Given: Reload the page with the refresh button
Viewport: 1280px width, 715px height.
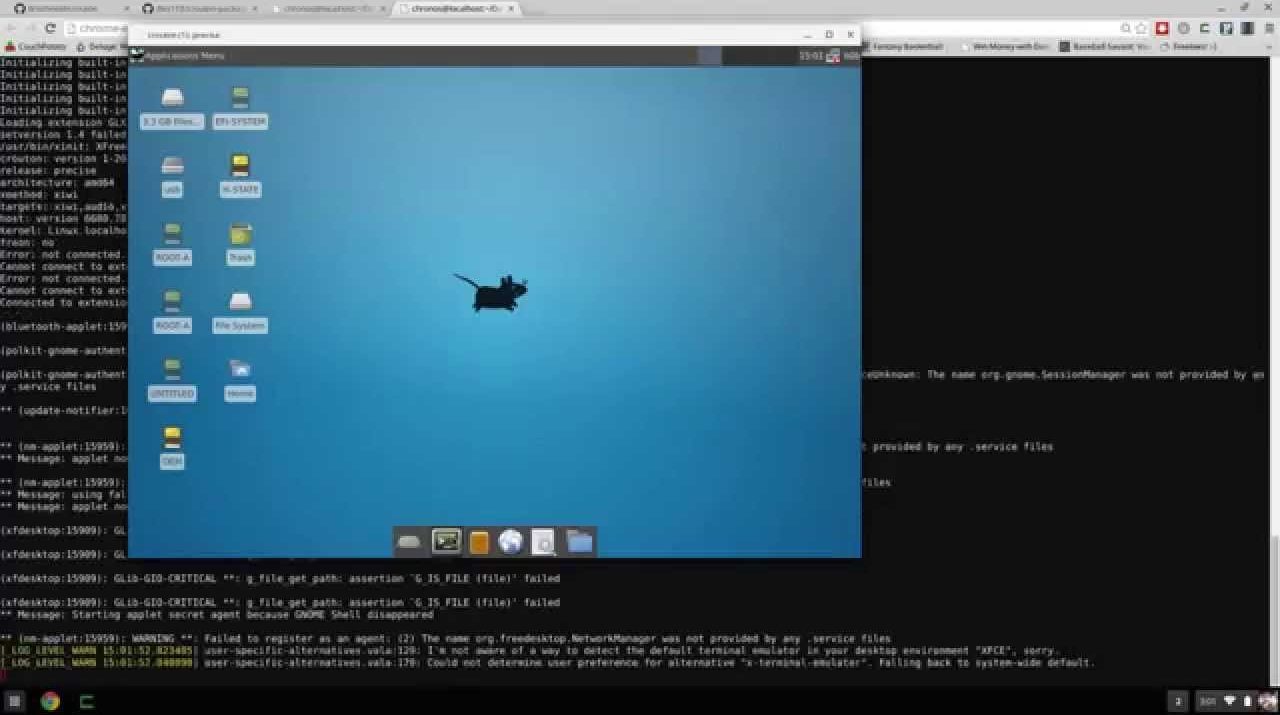Looking at the screenshot, I should (x=49, y=28).
